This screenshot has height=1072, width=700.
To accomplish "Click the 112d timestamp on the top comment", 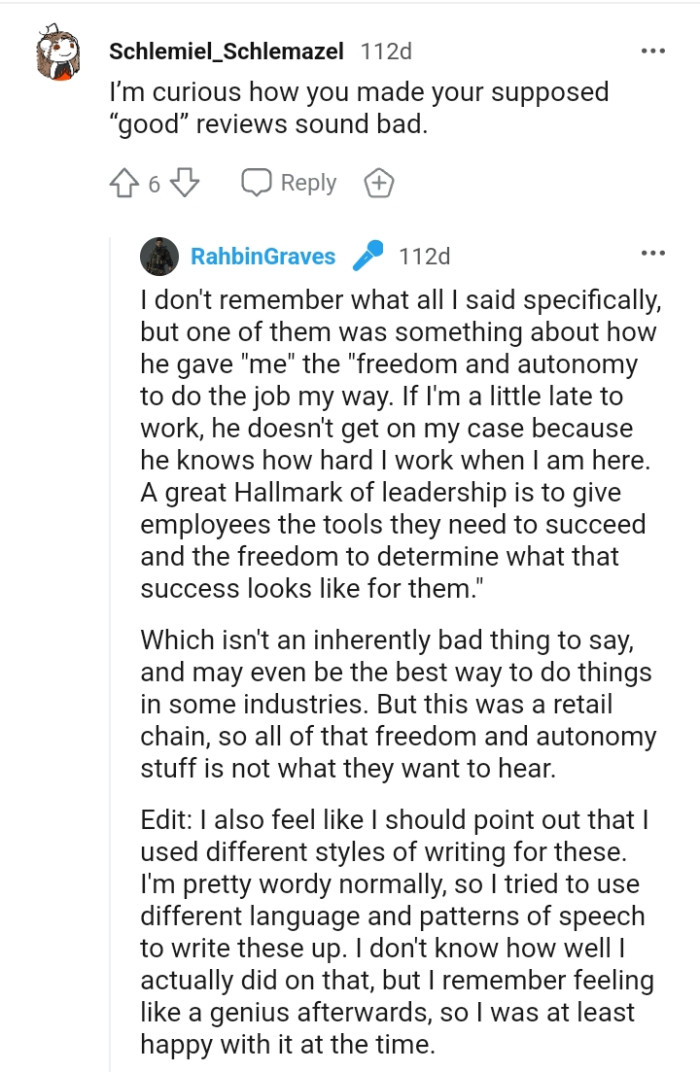I will pos(386,50).
